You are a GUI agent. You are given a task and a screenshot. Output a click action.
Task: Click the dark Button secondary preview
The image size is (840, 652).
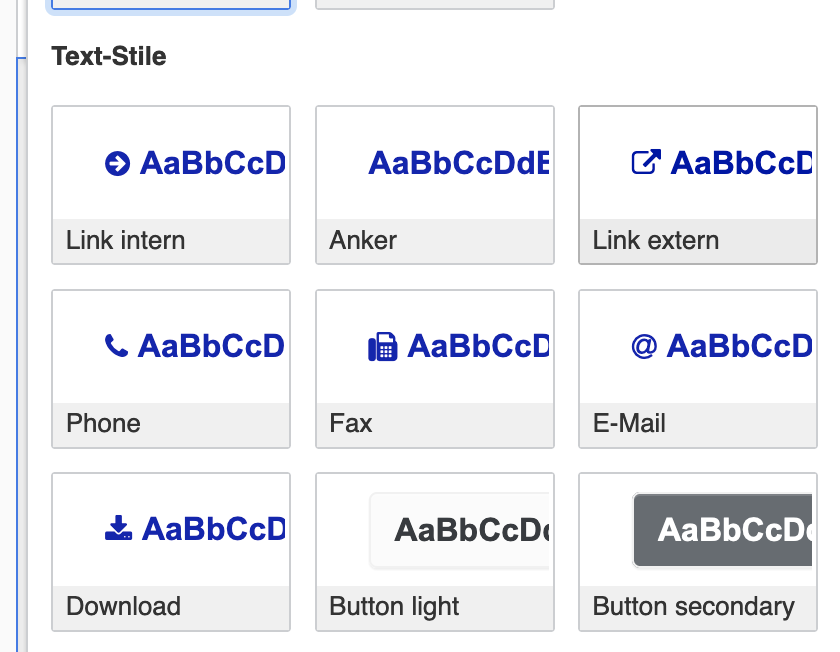(723, 530)
